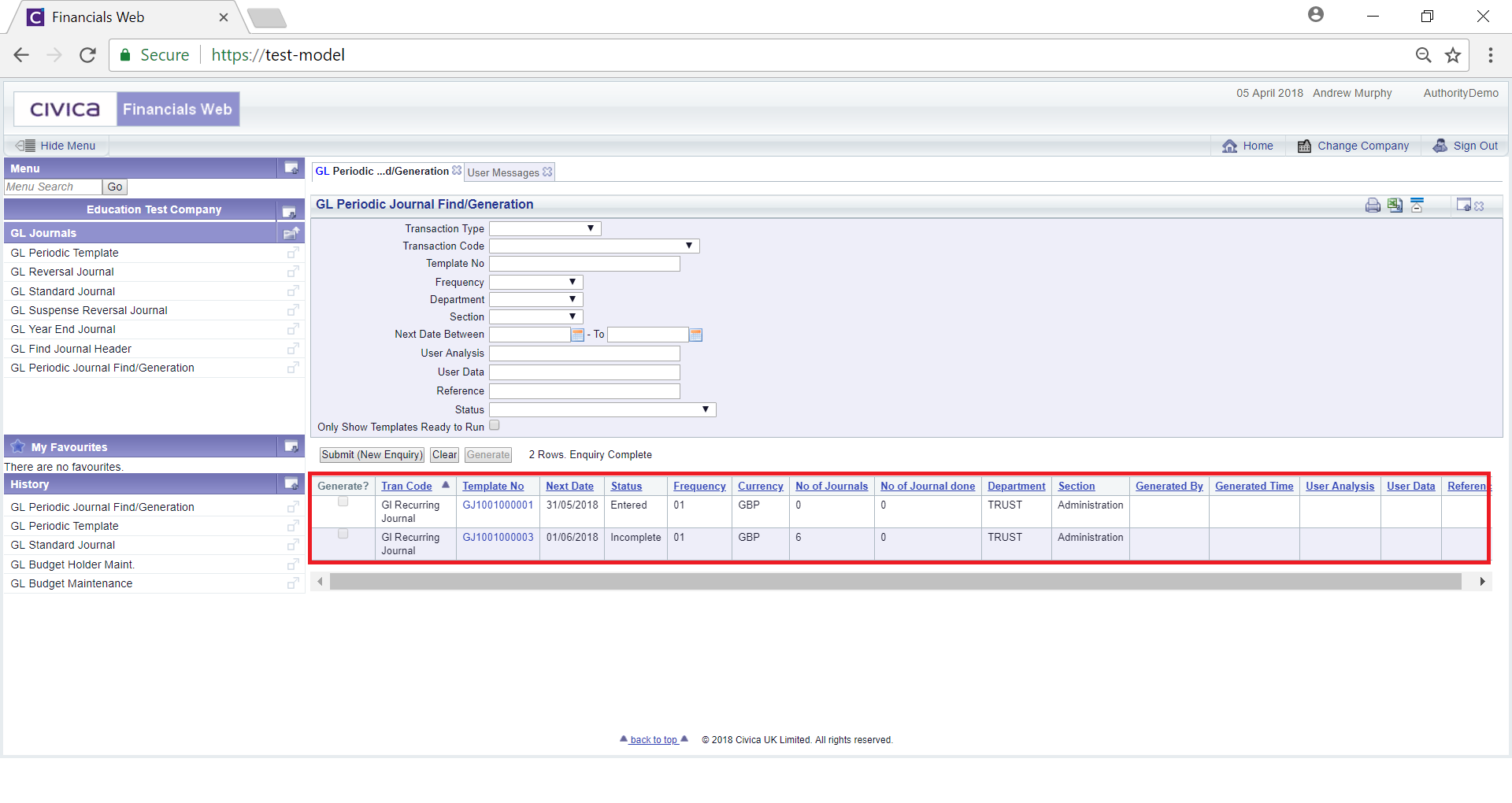
Task: Click the print icon in panel header
Action: (x=1373, y=205)
